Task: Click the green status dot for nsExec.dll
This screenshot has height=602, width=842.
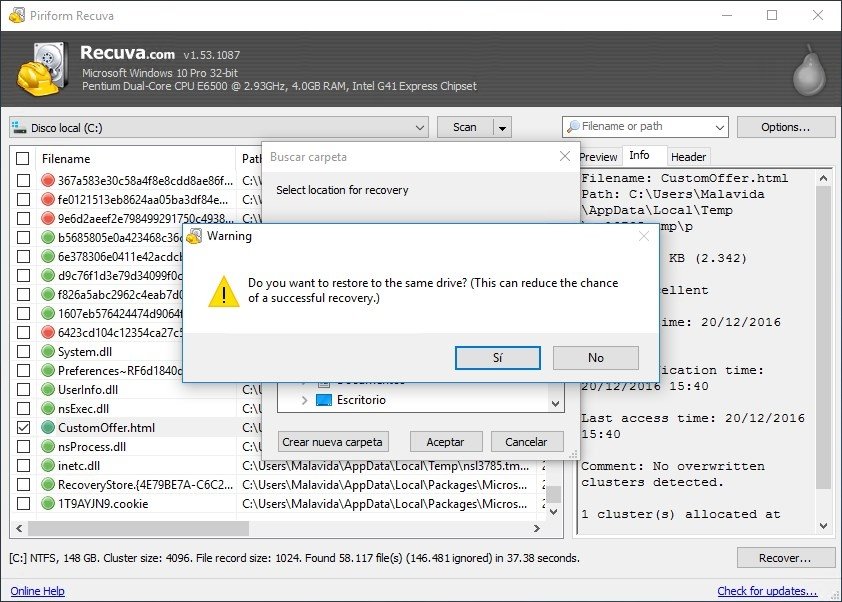Action: point(48,408)
